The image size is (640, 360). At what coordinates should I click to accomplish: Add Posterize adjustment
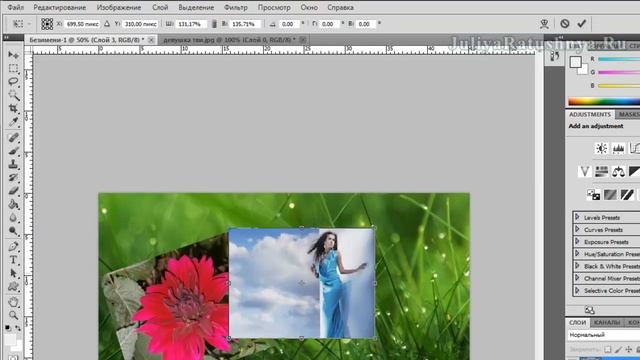(610, 195)
